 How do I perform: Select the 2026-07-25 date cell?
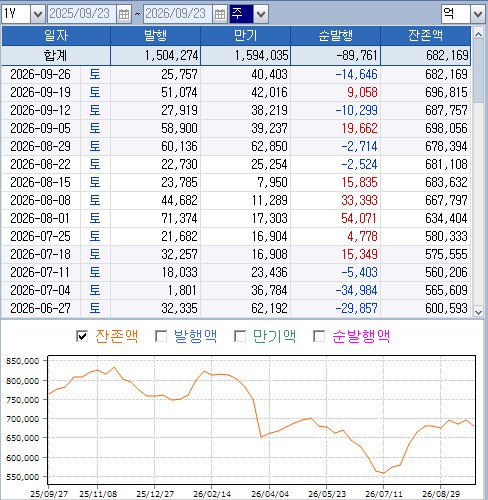click(x=41, y=236)
